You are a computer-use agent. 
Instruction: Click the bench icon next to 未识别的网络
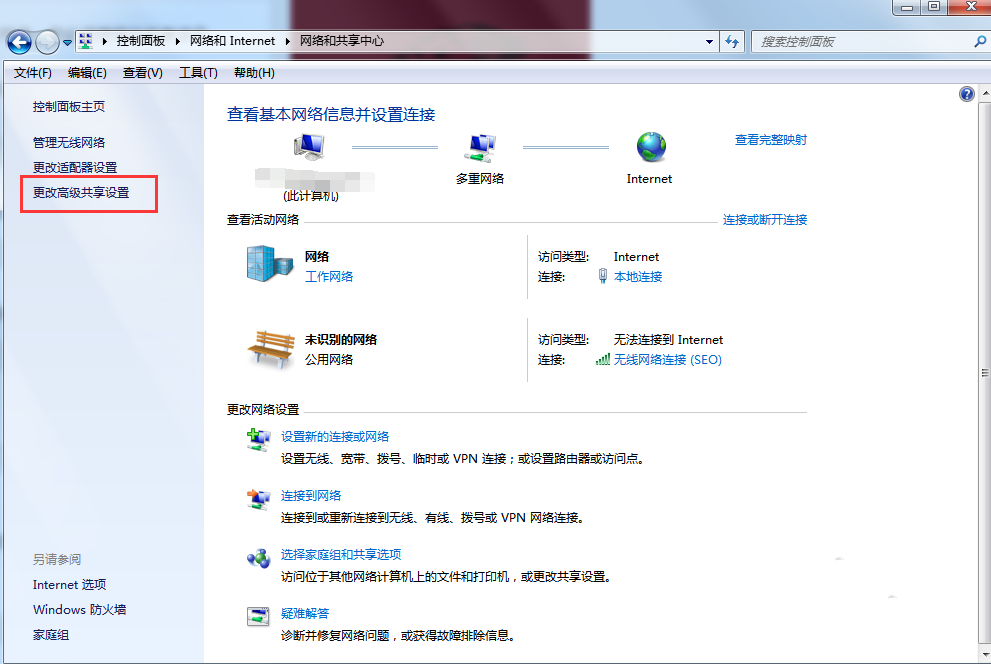(268, 347)
